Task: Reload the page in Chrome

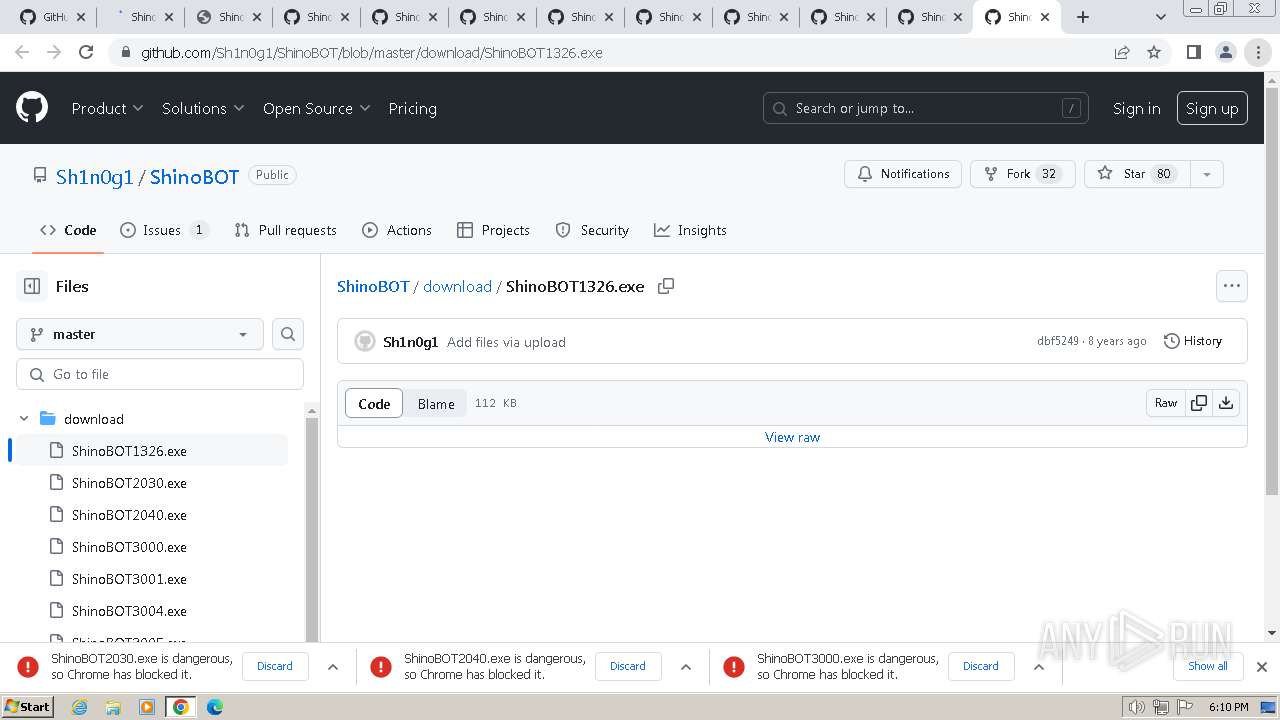Action: click(x=86, y=52)
